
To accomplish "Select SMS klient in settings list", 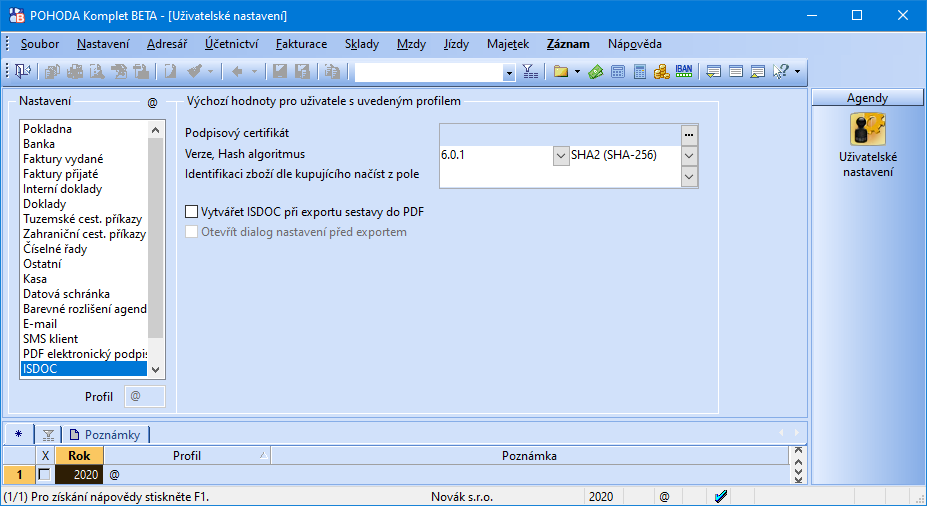I will 84,339.
